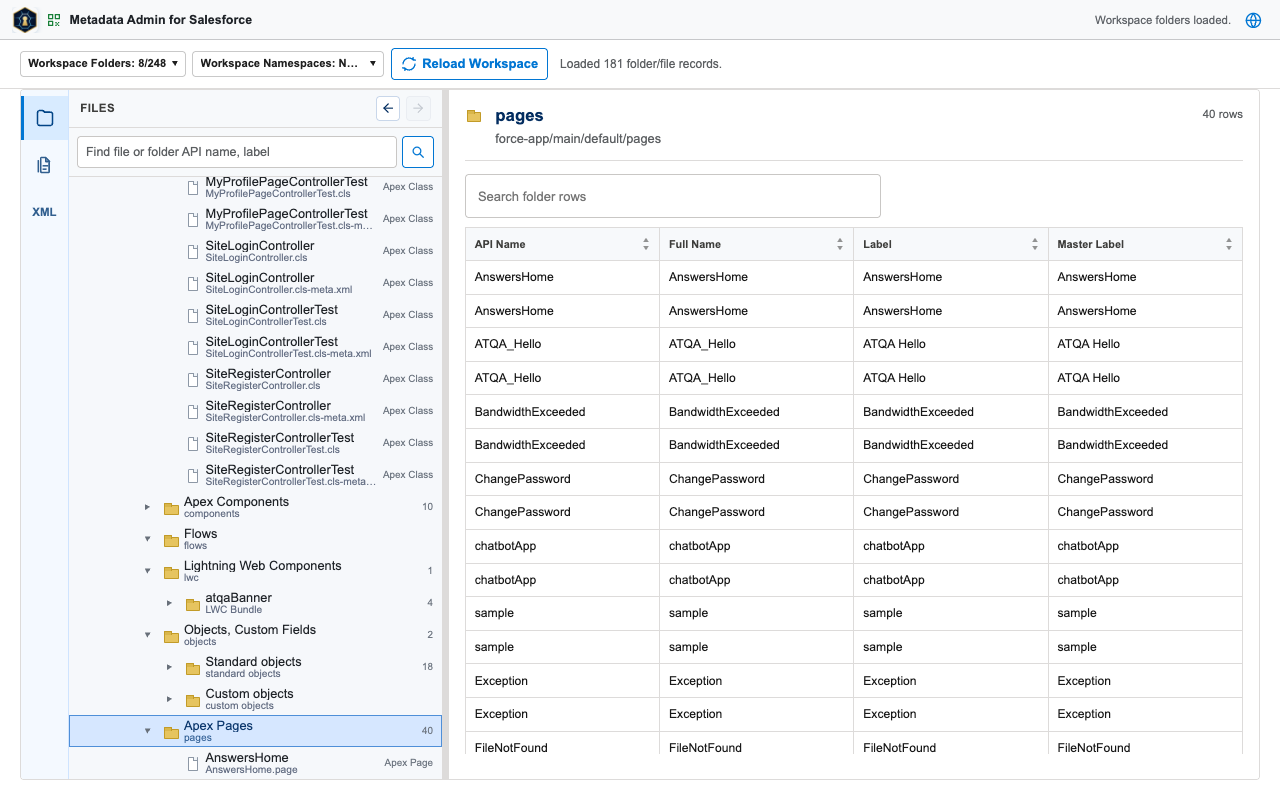Open the folder view sidebar icon

pyautogui.click(x=45, y=118)
